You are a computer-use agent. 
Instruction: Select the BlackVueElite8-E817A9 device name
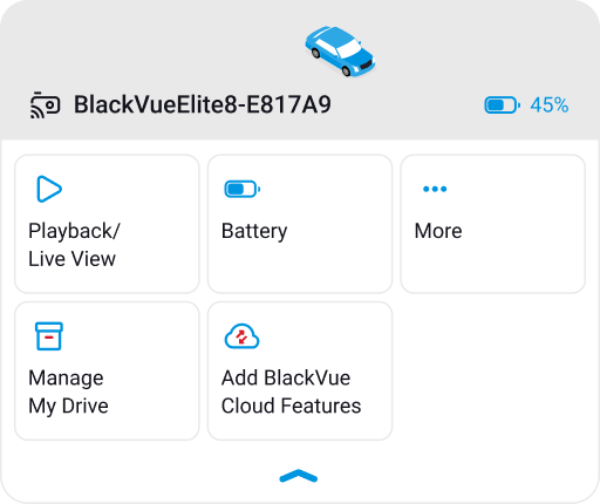point(202,105)
